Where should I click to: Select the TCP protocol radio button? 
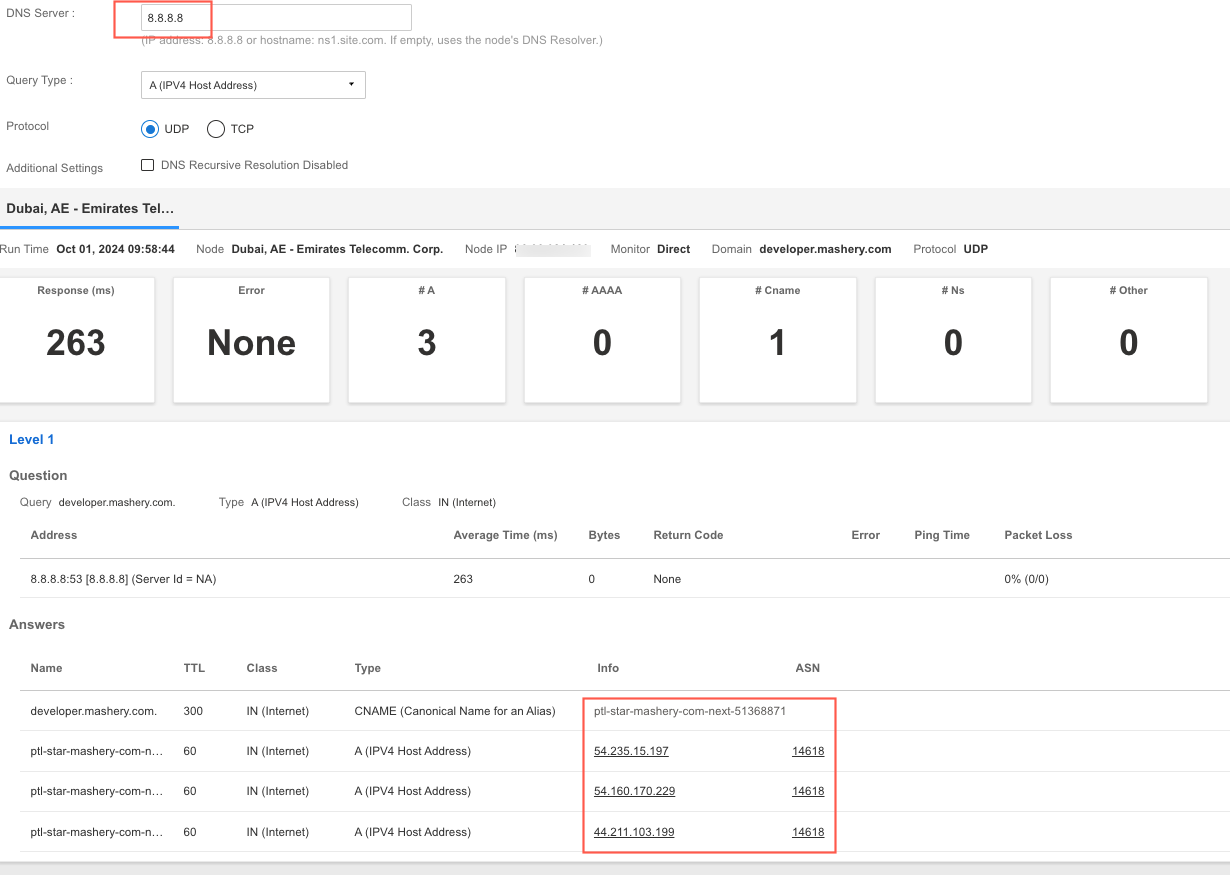[216, 129]
